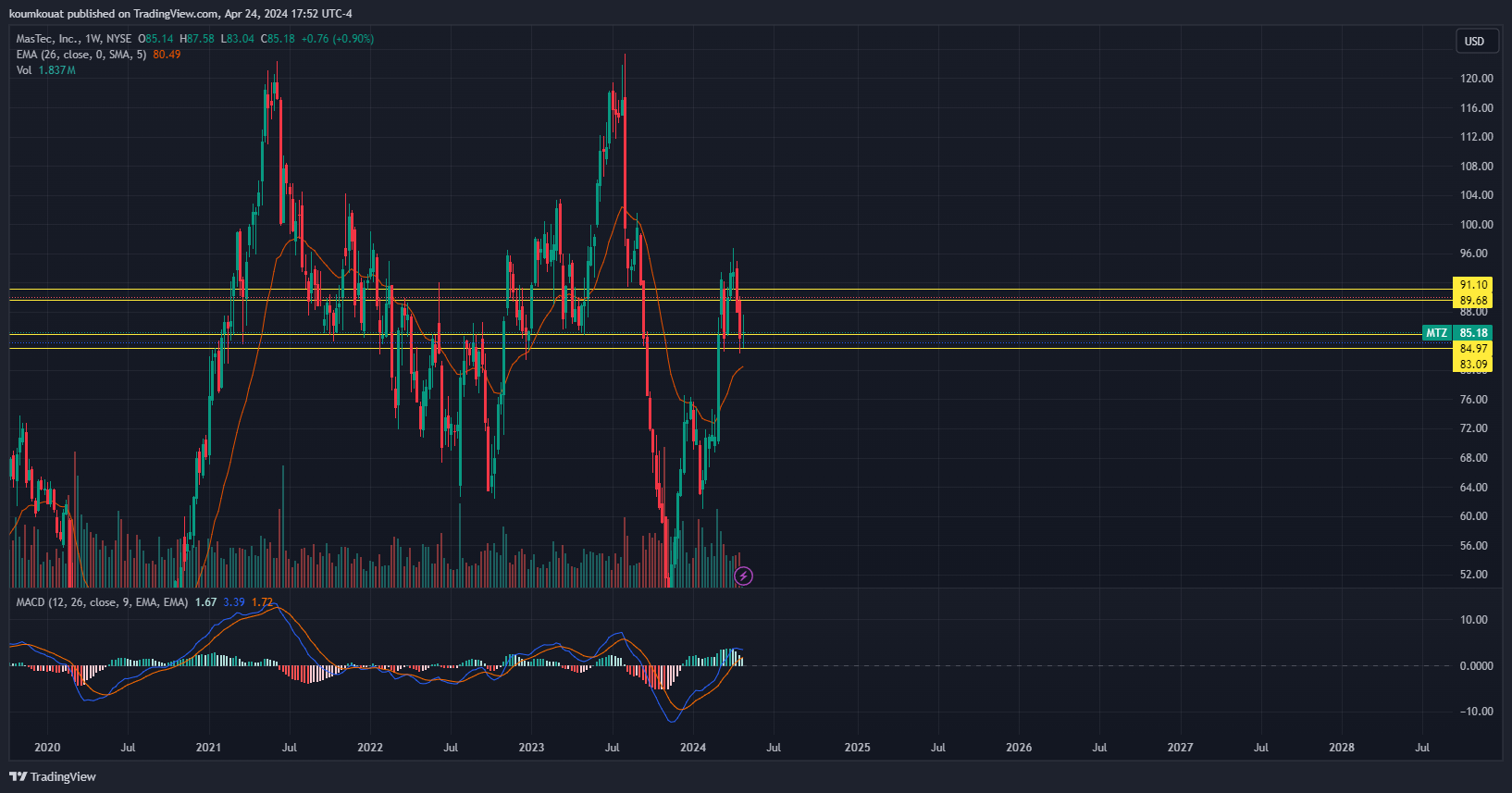Click the purple lightning bolt event icon
The width and height of the screenshot is (1512, 793).
(x=743, y=576)
